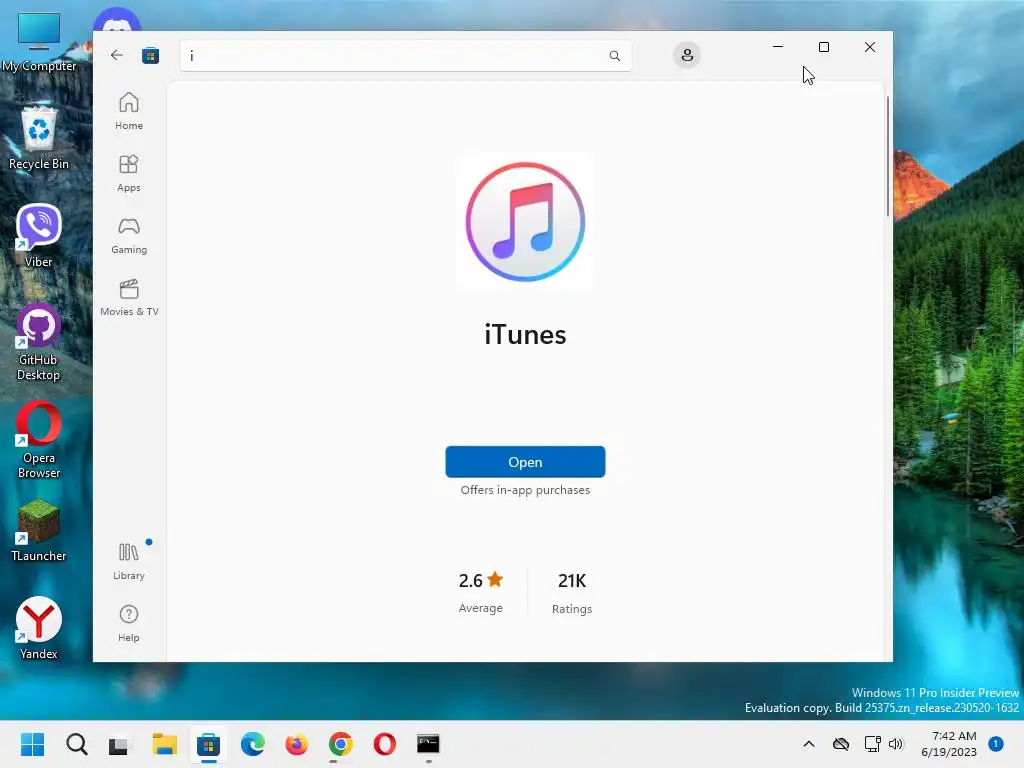
Task: Close the Microsoft Store window
Action: (x=870, y=47)
